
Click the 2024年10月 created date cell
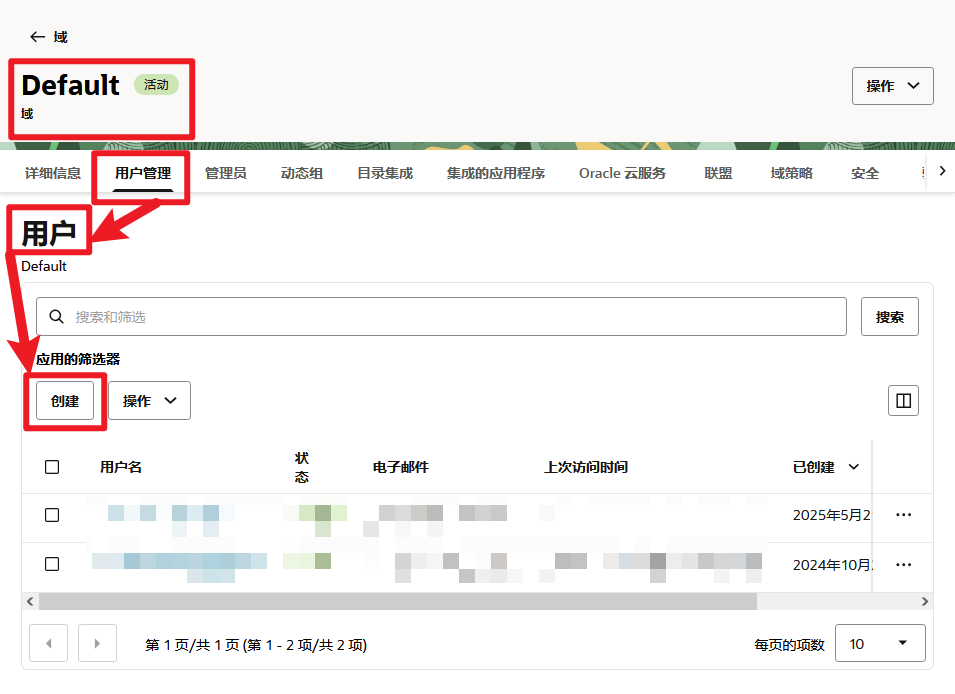(x=833, y=565)
